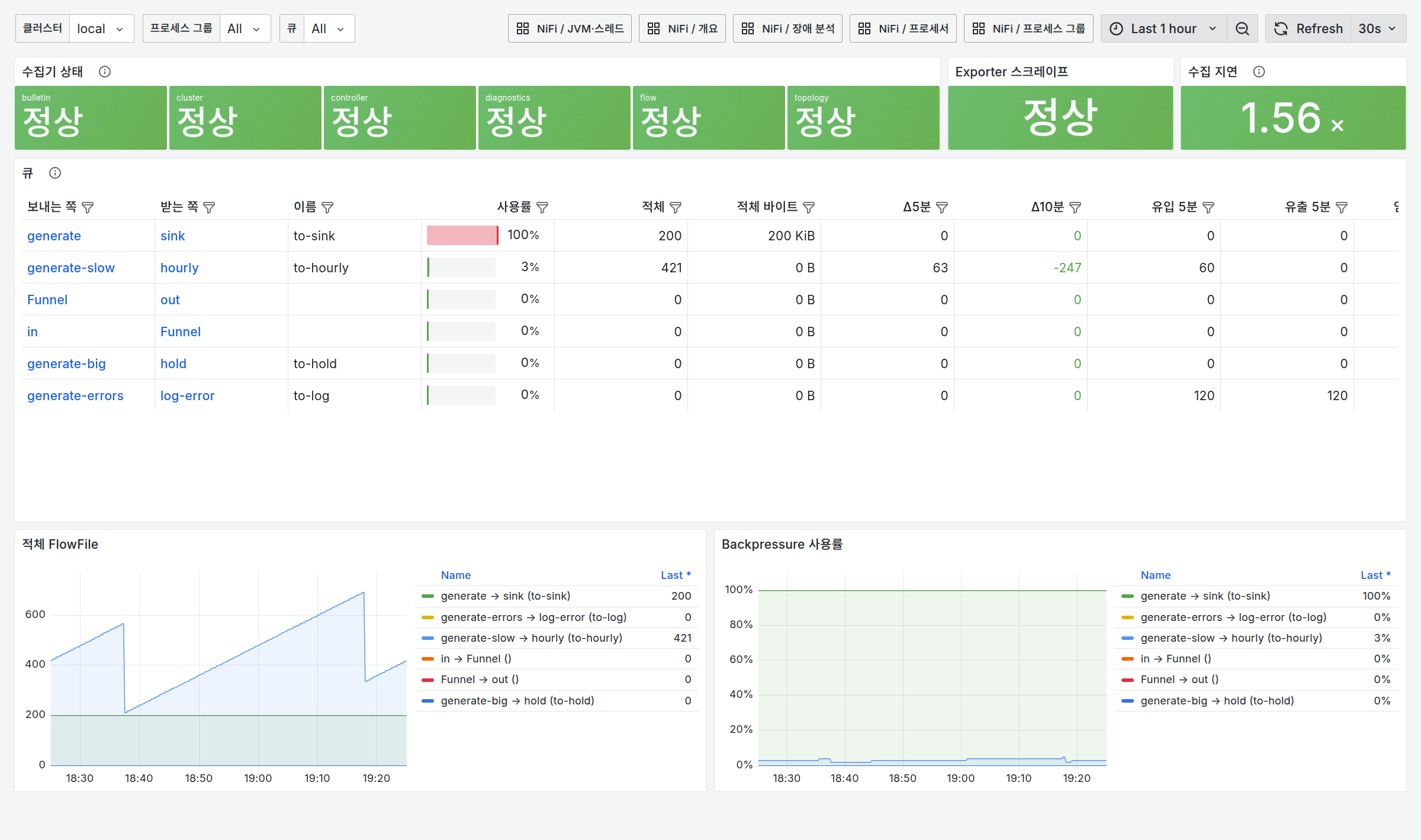Open the filter for the 보내는 쪽 column
This screenshot has height=840, width=1421.
click(x=88, y=207)
